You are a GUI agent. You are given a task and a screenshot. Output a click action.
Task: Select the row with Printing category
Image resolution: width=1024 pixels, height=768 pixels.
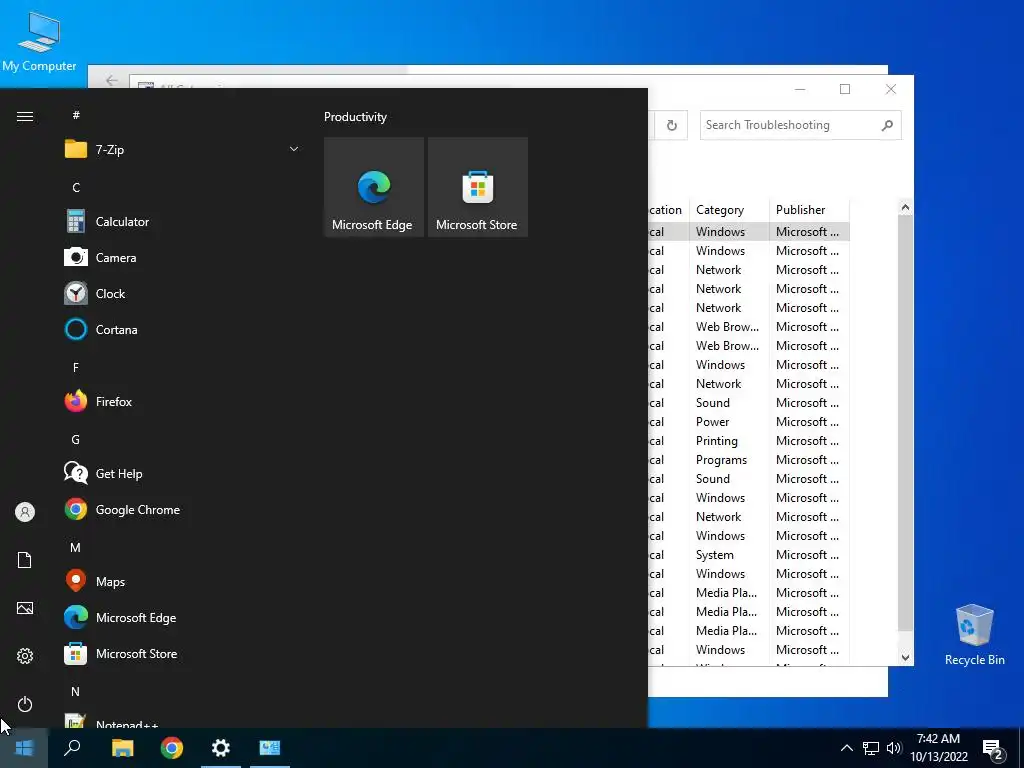(x=749, y=441)
